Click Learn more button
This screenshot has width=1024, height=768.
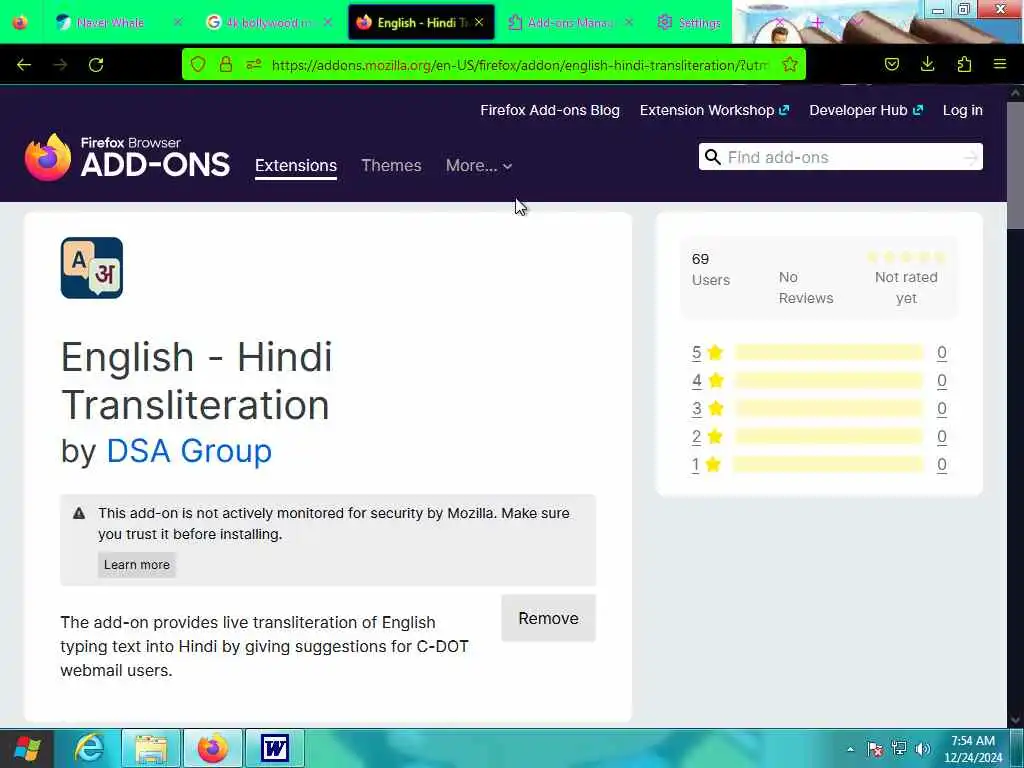tap(136, 565)
